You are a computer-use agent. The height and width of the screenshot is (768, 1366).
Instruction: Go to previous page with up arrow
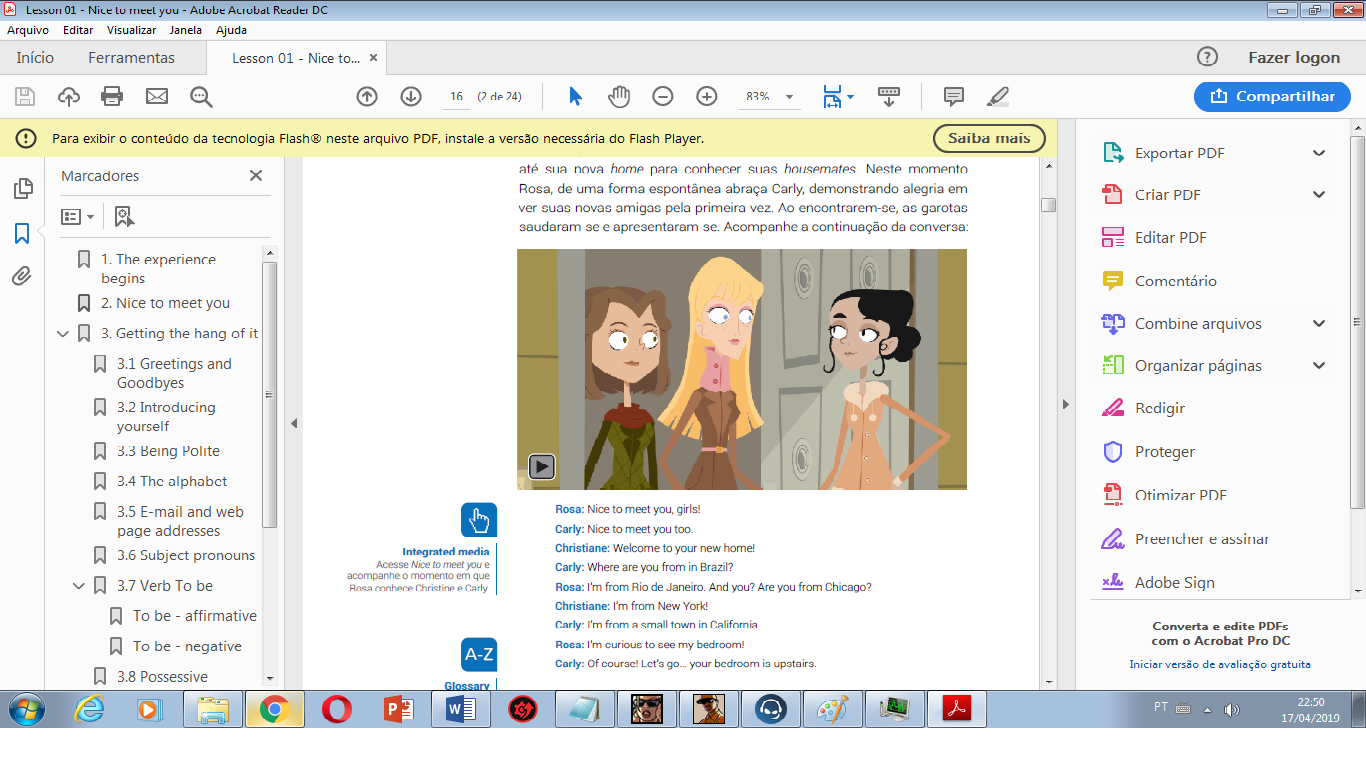click(367, 96)
